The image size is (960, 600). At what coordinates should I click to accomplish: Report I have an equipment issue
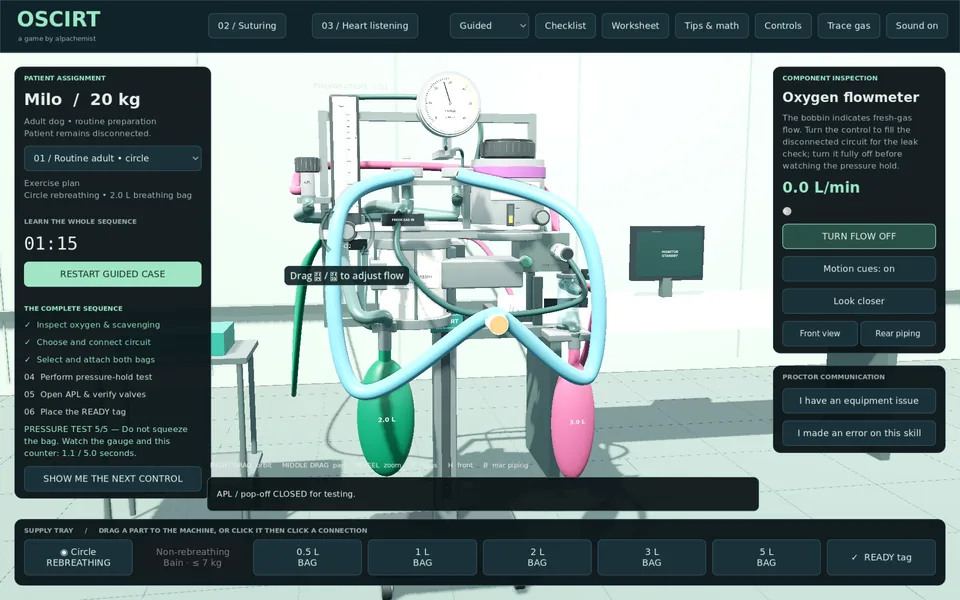click(858, 400)
